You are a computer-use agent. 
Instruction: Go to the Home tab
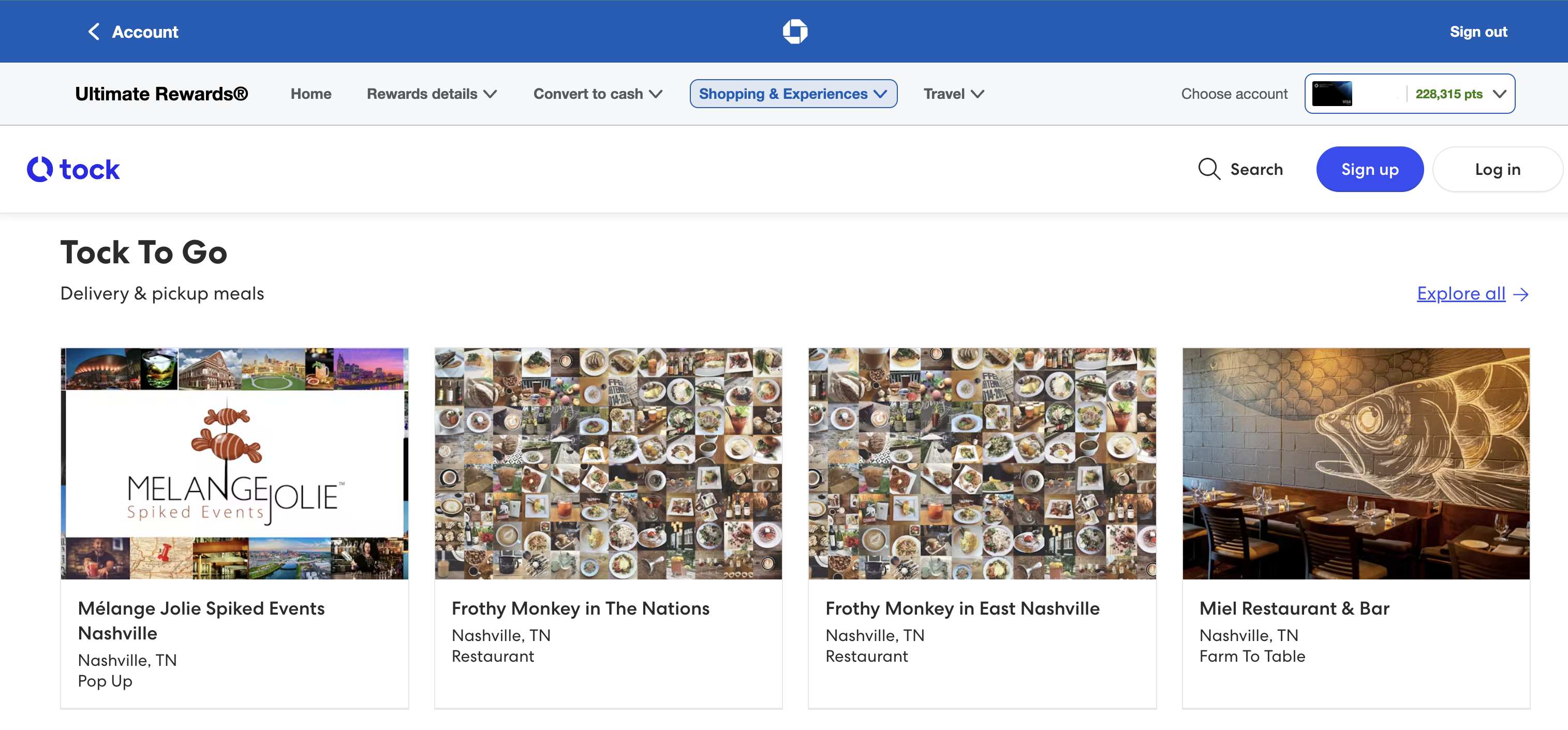point(310,94)
